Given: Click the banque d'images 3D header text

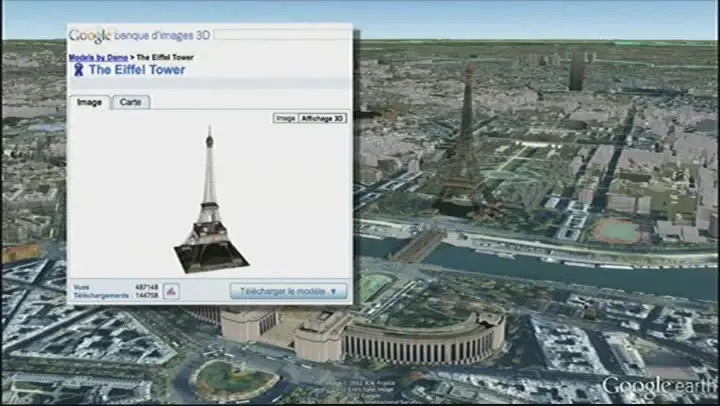Looking at the screenshot, I should (x=162, y=35).
